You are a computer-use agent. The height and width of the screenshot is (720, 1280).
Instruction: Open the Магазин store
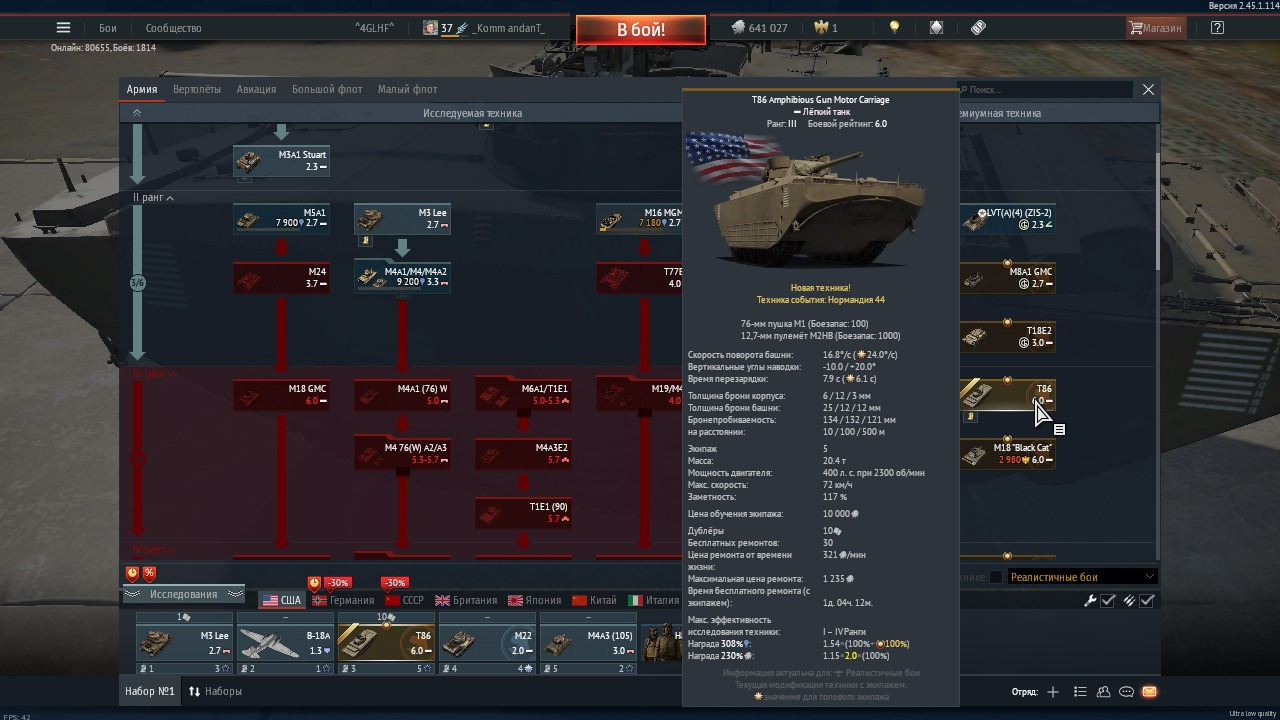(x=1155, y=28)
